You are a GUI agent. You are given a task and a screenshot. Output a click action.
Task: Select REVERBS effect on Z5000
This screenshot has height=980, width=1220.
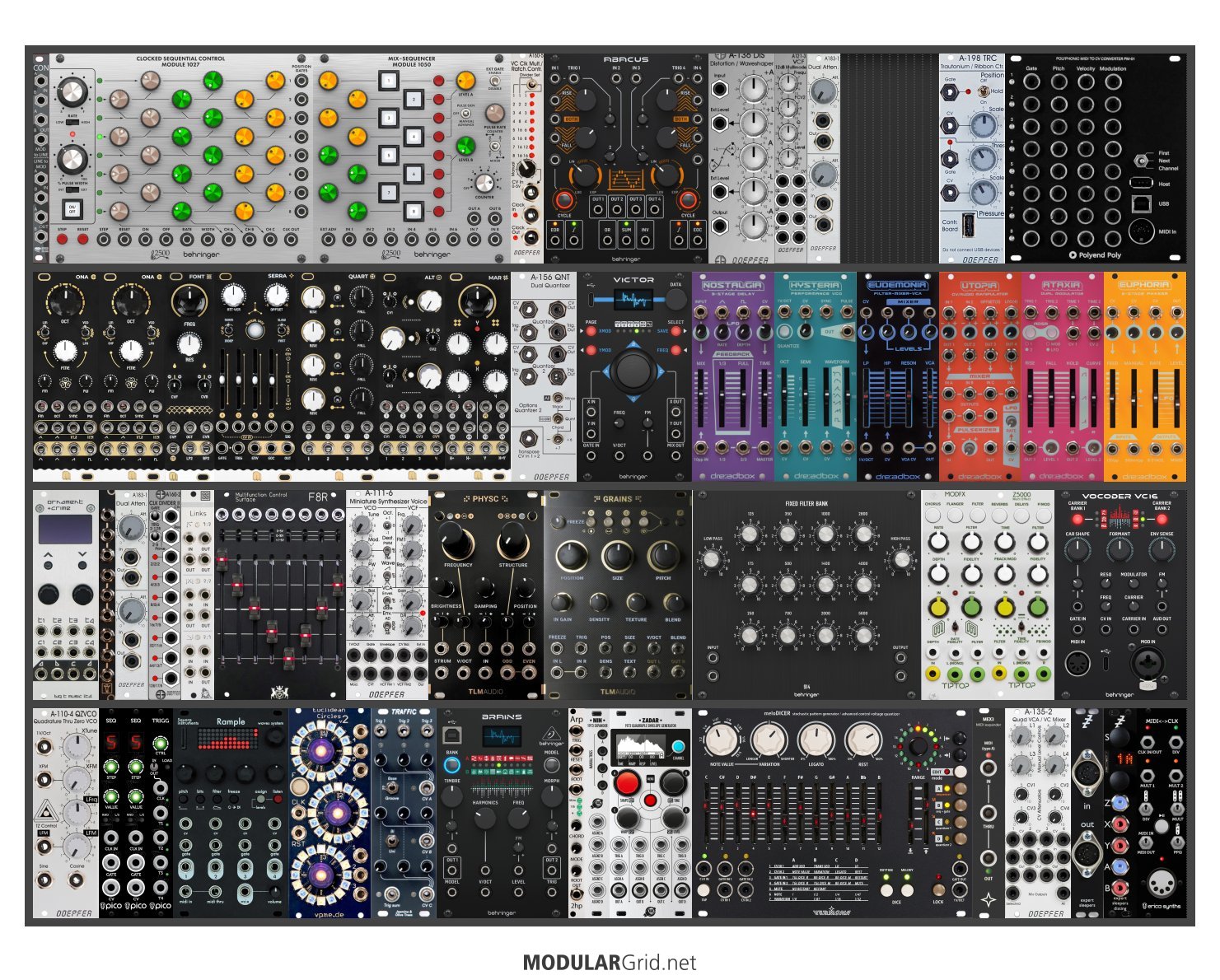(x=999, y=514)
